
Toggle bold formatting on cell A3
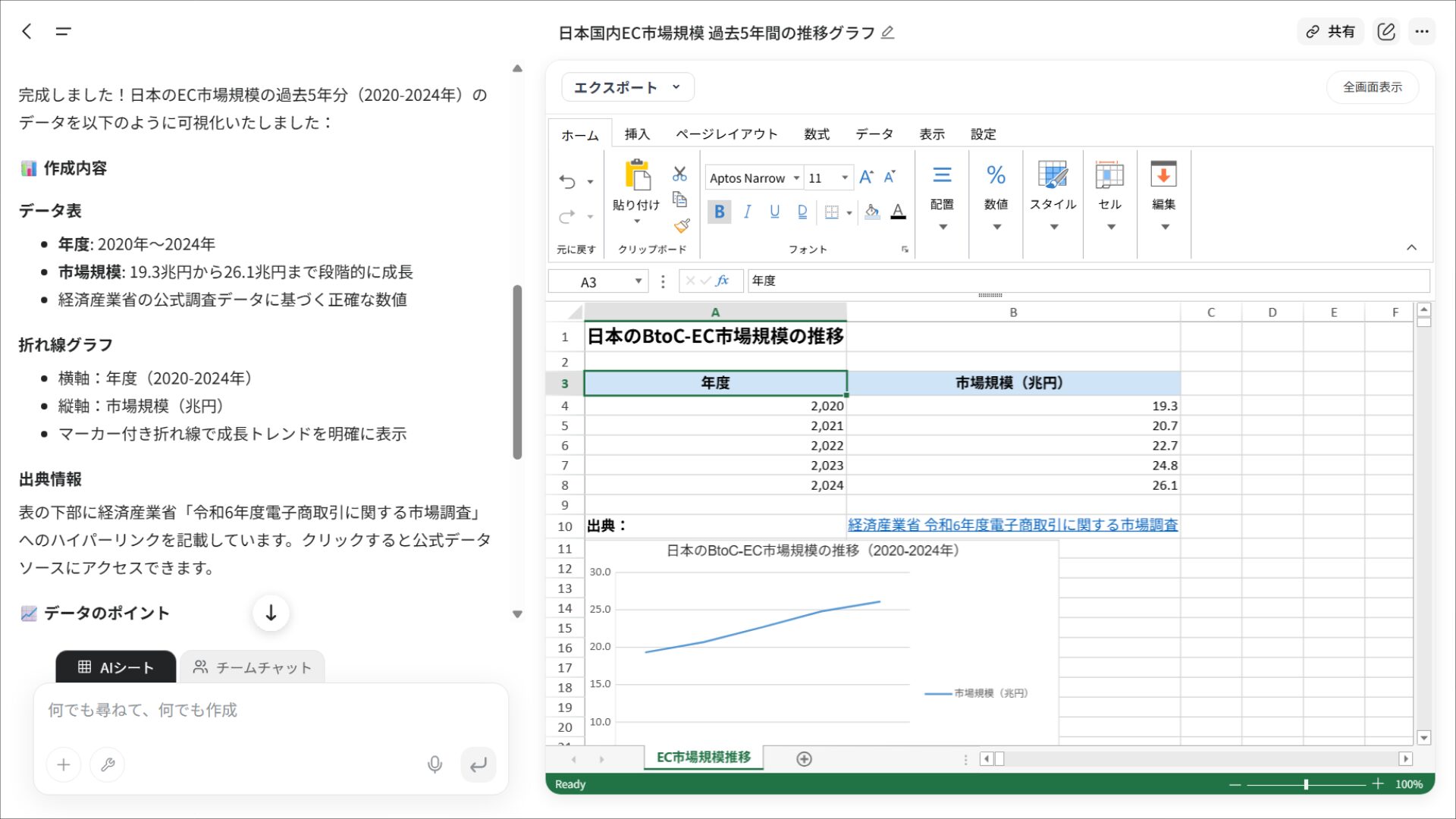(x=718, y=212)
